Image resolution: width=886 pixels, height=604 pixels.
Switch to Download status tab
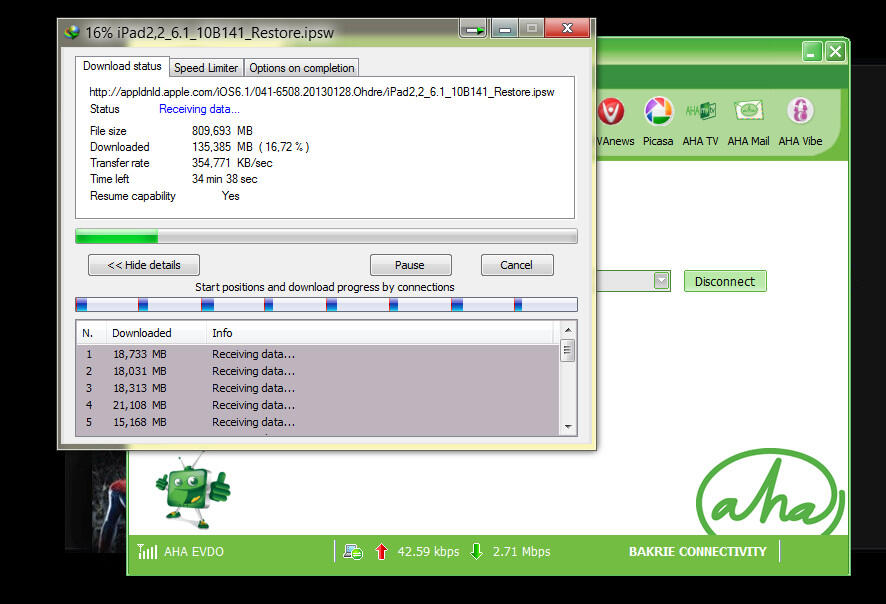(x=122, y=66)
